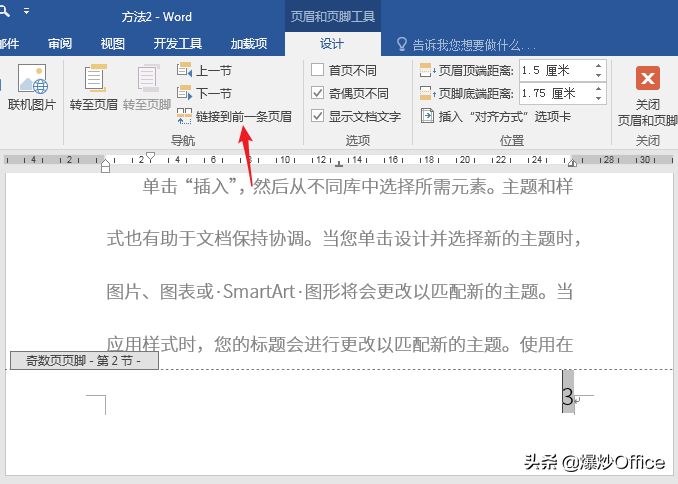Open the 开发工具 (Developer) tab
The image size is (678, 484).
click(x=178, y=44)
